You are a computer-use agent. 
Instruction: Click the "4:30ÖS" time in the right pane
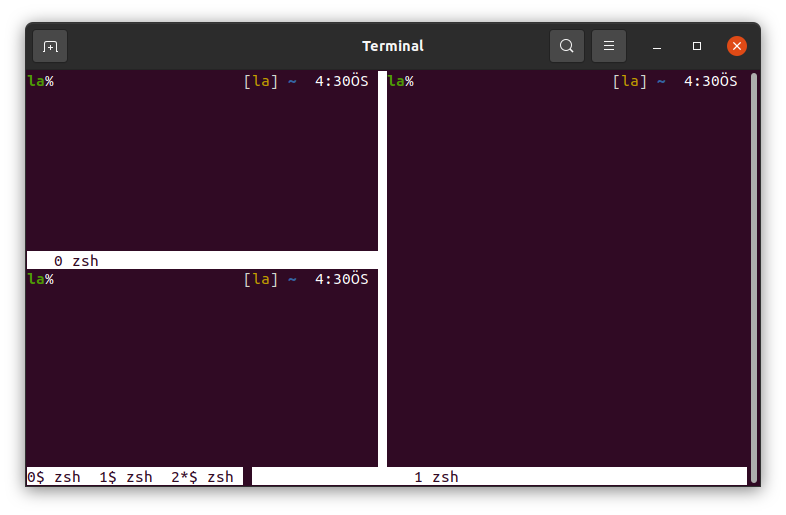click(x=710, y=81)
